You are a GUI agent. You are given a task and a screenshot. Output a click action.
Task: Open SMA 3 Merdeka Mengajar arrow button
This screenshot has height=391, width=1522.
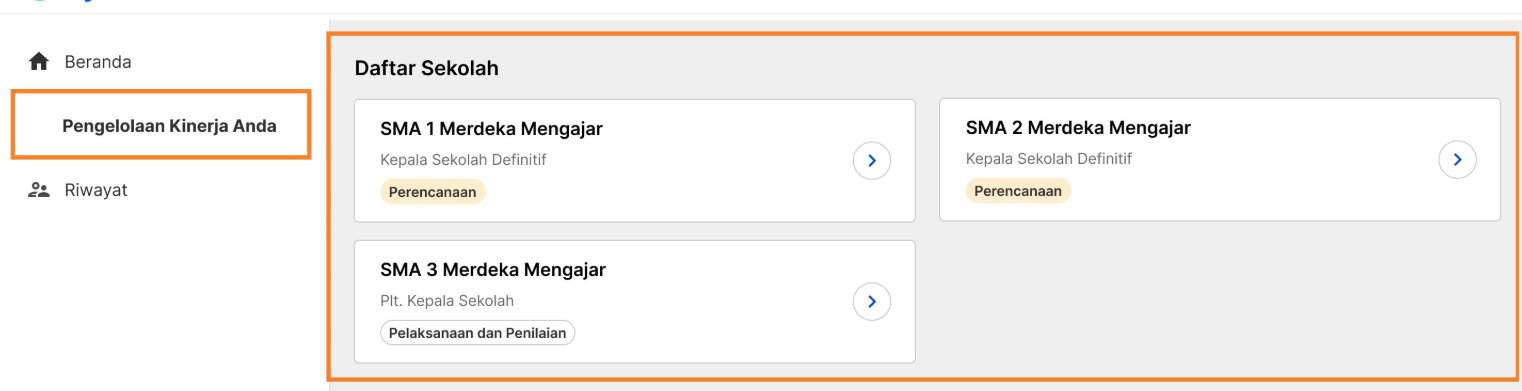pyautogui.click(x=872, y=301)
